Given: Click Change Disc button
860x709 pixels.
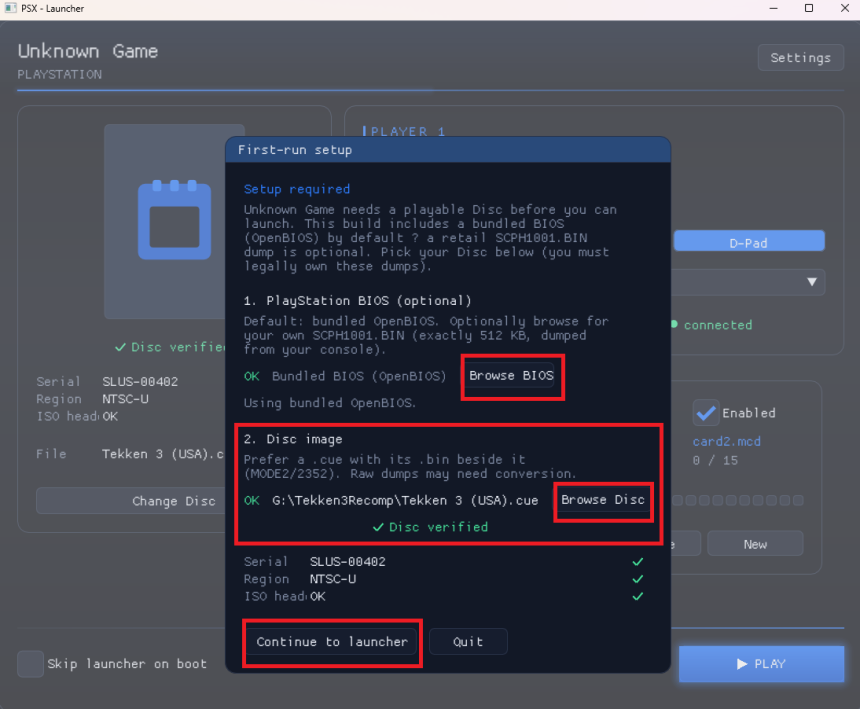Looking at the screenshot, I should point(131,501).
